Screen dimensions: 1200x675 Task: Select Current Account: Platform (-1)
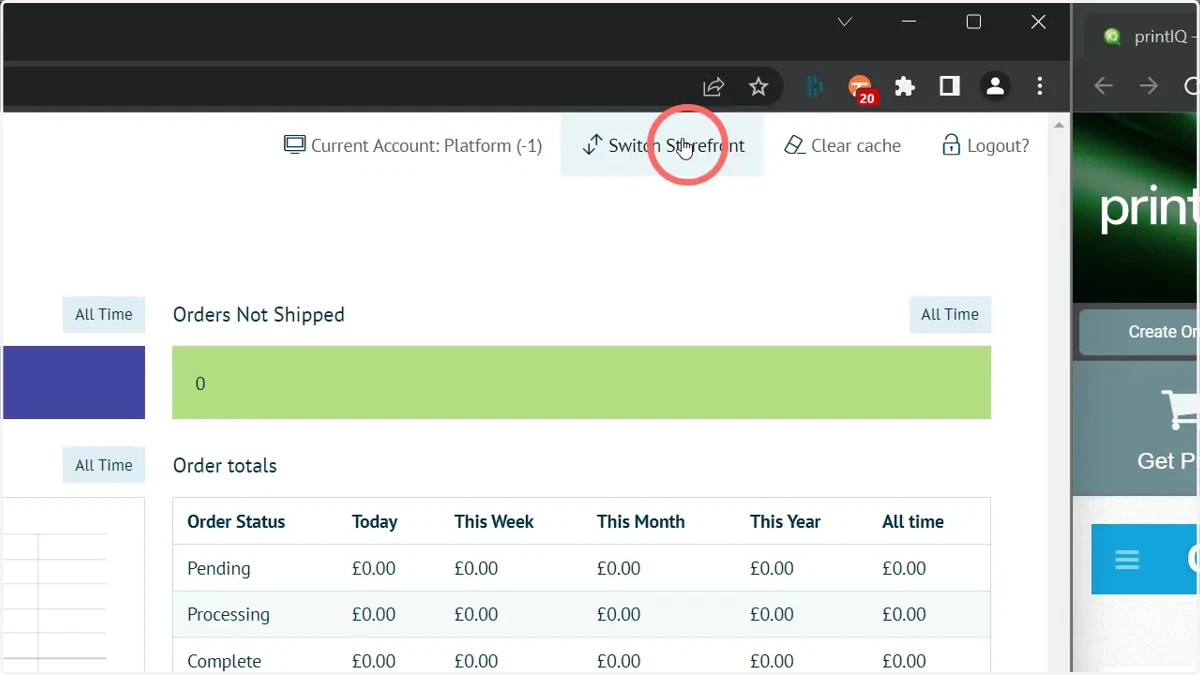tap(413, 145)
